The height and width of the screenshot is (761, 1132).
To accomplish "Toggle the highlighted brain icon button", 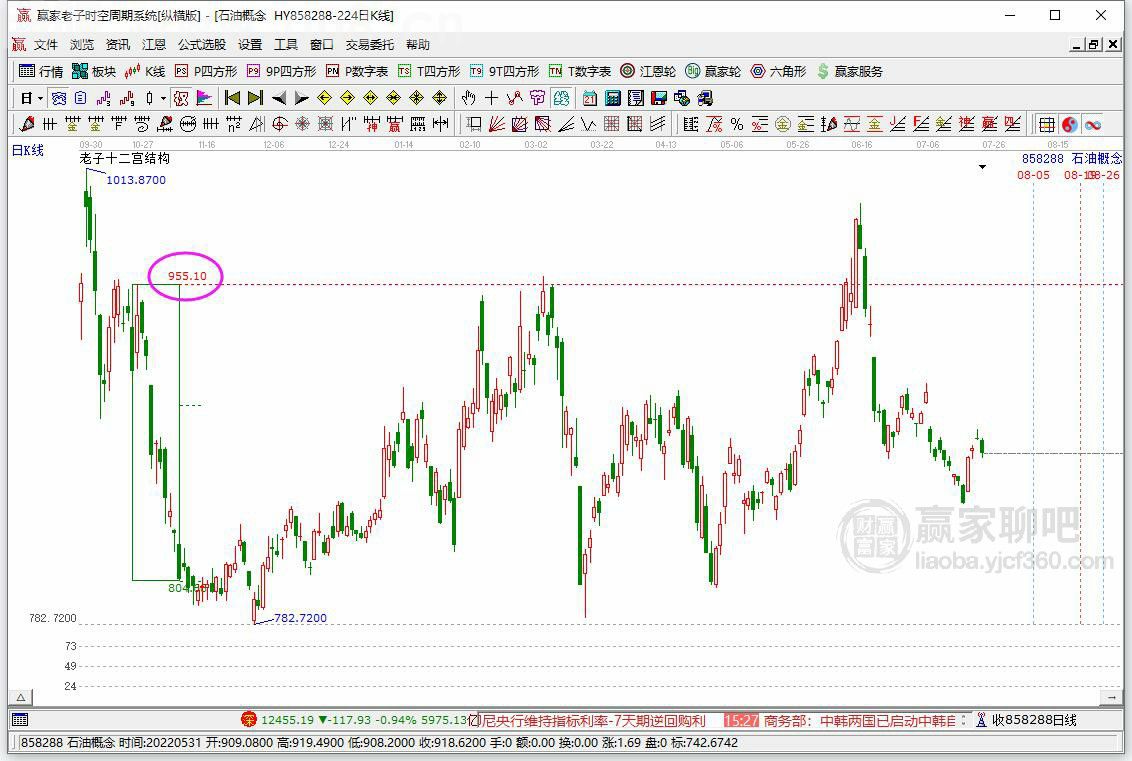I will [x=561, y=98].
